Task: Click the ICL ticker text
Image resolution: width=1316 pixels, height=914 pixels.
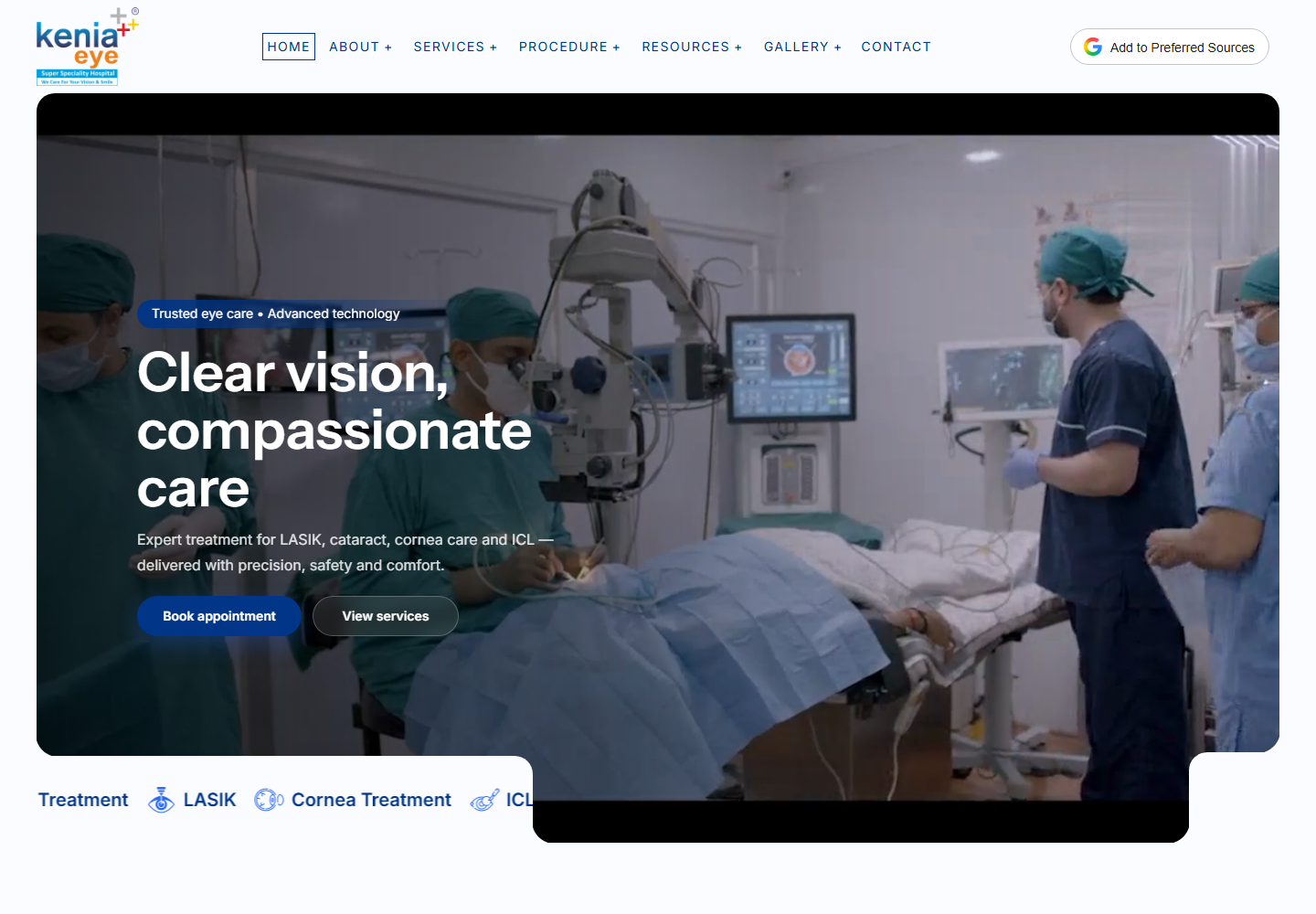Action: click(x=519, y=800)
